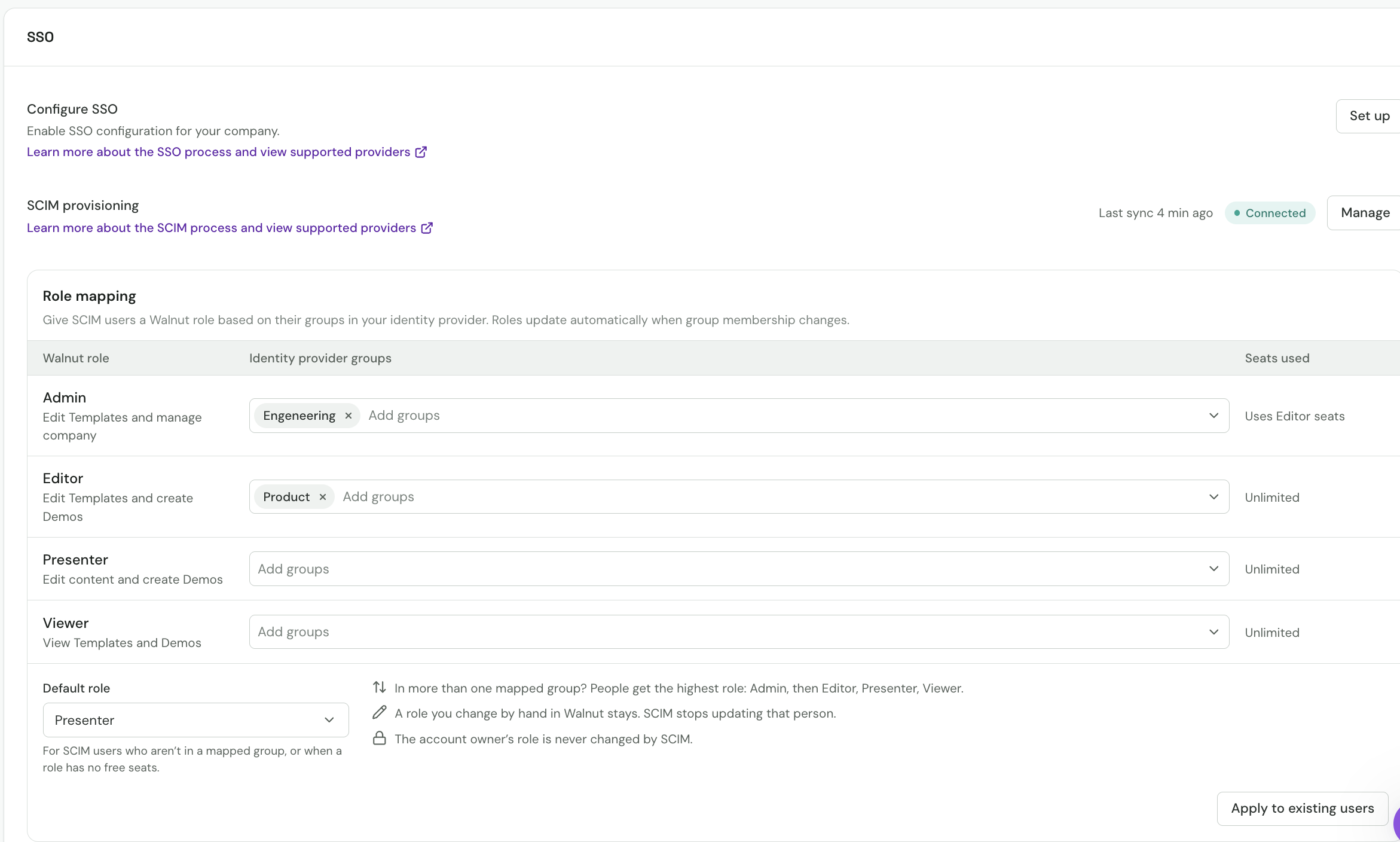The height and width of the screenshot is (842, 1400).
Task: Click the pencil icon beside manual role note
Action: [380, 712]
